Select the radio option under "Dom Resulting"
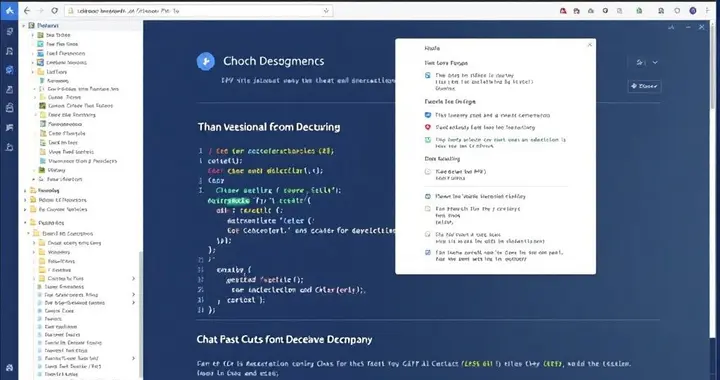Viewport: 720px width, 380px height. coord(428,172)
